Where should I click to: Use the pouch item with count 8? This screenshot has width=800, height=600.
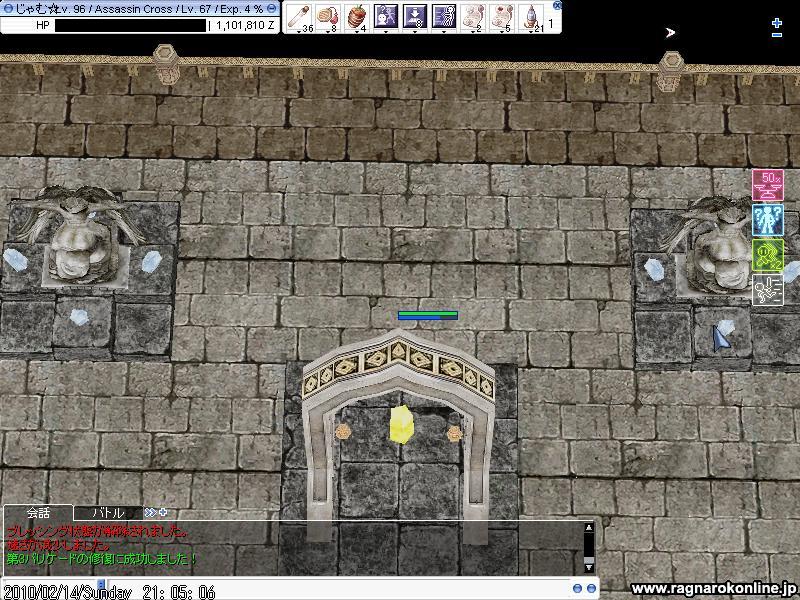coord(327,17)
